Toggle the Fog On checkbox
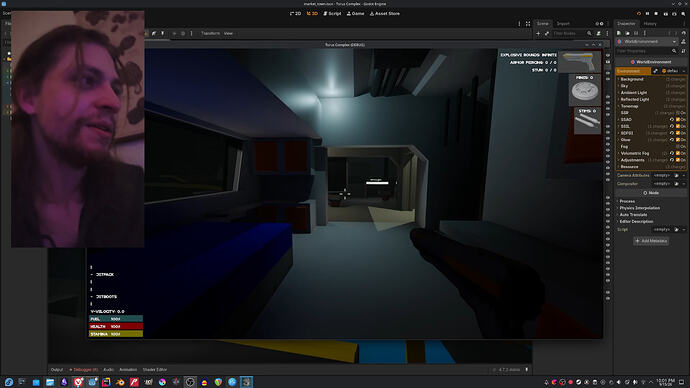Screen dimensions: 690x388 pos(678,146)
